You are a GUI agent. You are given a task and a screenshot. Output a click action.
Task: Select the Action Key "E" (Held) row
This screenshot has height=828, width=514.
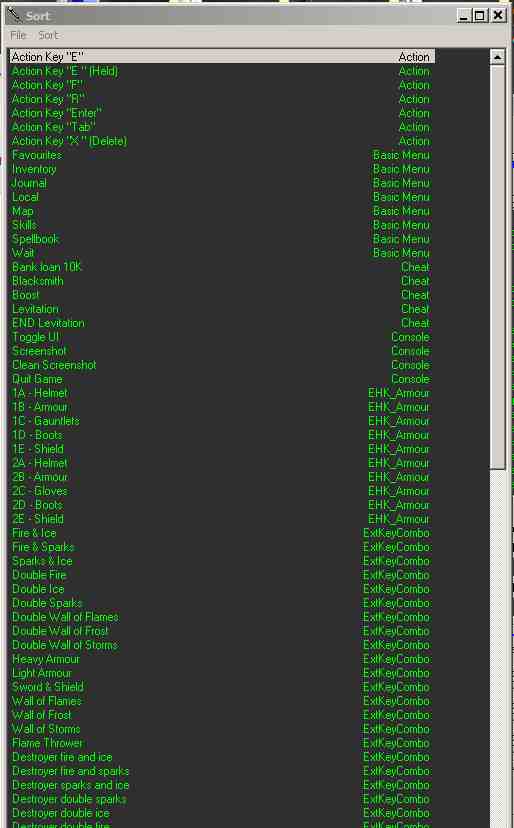click(x=221, y=71)
